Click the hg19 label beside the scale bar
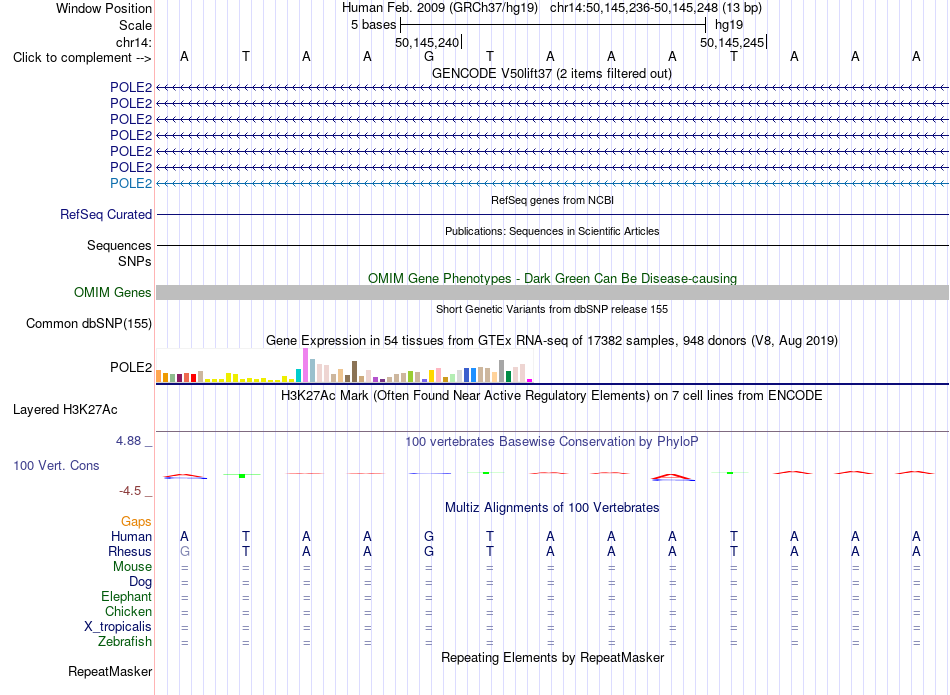 [x=729, y=25]
